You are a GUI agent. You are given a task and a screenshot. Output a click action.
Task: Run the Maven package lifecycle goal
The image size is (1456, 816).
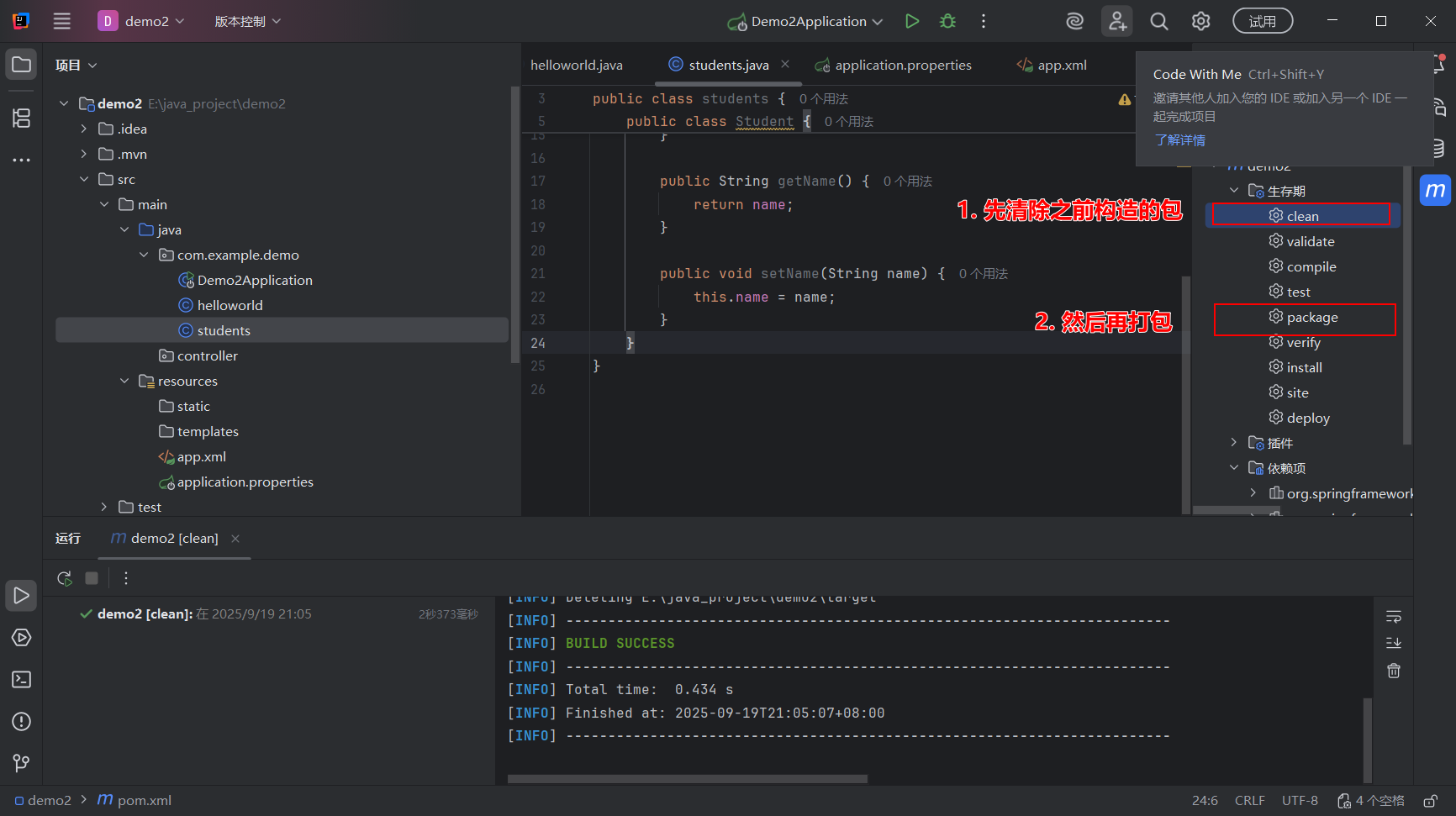pos(1311,318)
